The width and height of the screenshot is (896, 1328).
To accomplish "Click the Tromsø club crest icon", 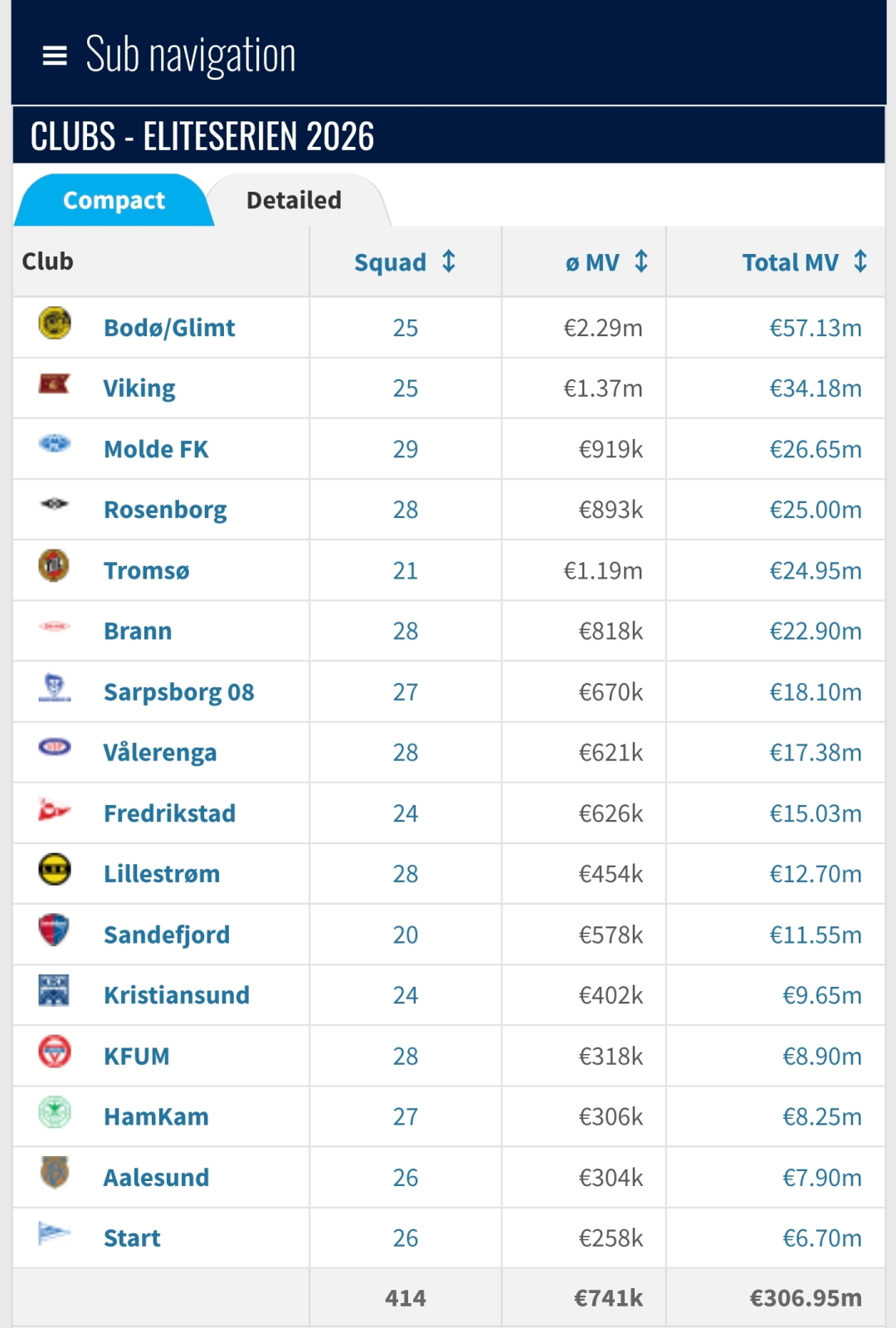I will pyautogui.click(x=55, y=566).
